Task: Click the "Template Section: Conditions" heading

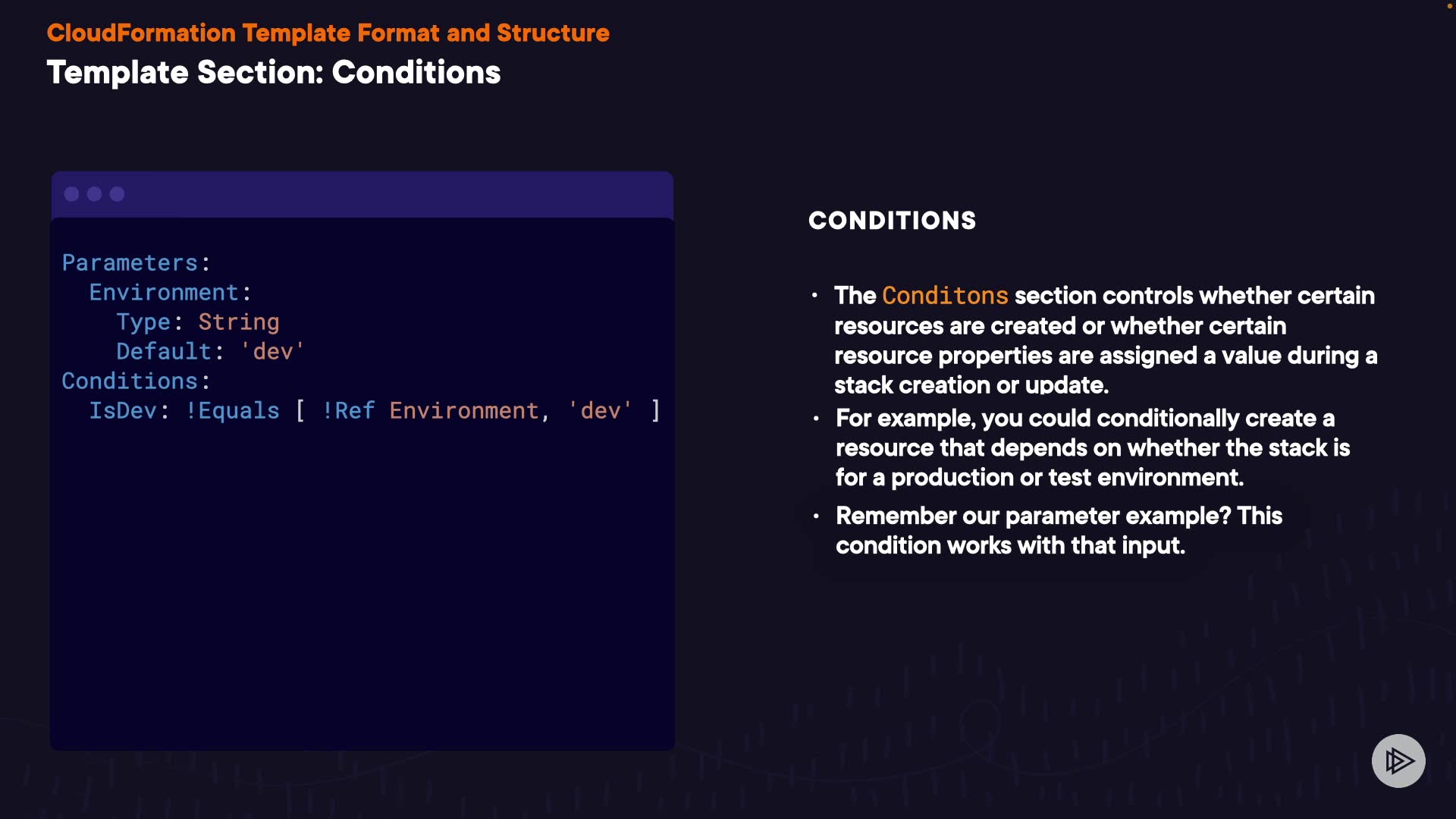Action: click(273, 73)
